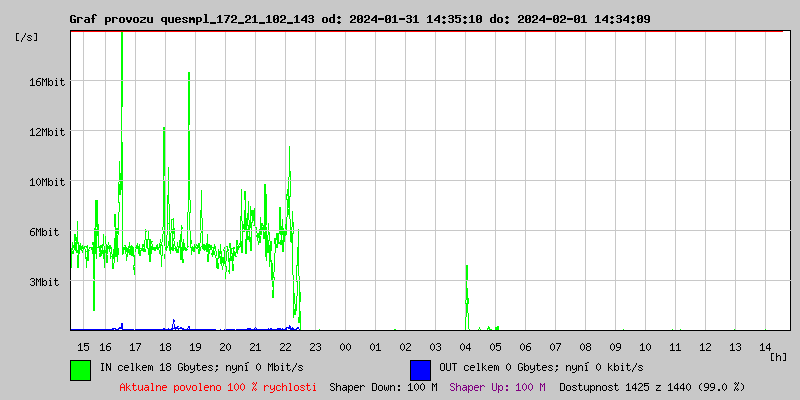Click hour 04 on the time axis

(x=465, y=347)
